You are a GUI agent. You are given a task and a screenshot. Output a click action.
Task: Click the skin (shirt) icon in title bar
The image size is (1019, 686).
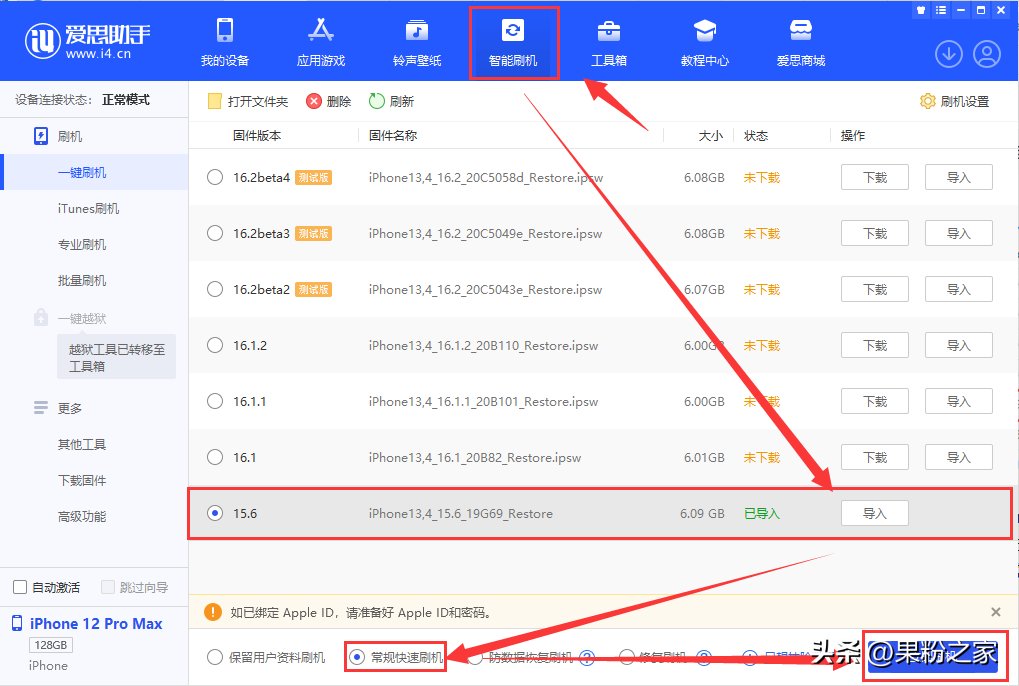[921, 10]
